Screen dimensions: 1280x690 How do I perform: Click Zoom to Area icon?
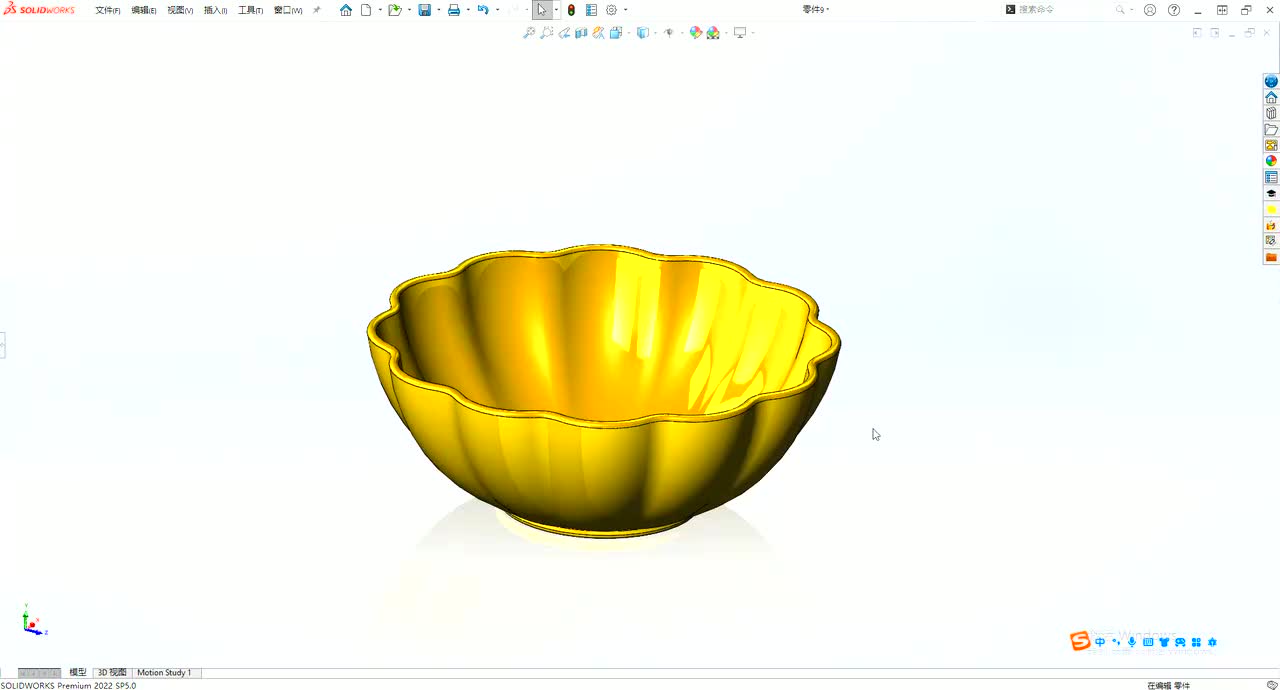[x=547, y=33]
